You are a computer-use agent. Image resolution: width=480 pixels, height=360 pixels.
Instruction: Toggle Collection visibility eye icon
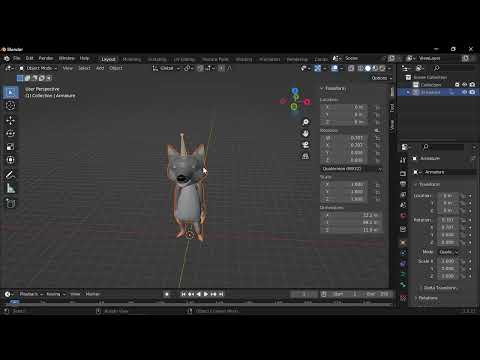pos(464,85)
